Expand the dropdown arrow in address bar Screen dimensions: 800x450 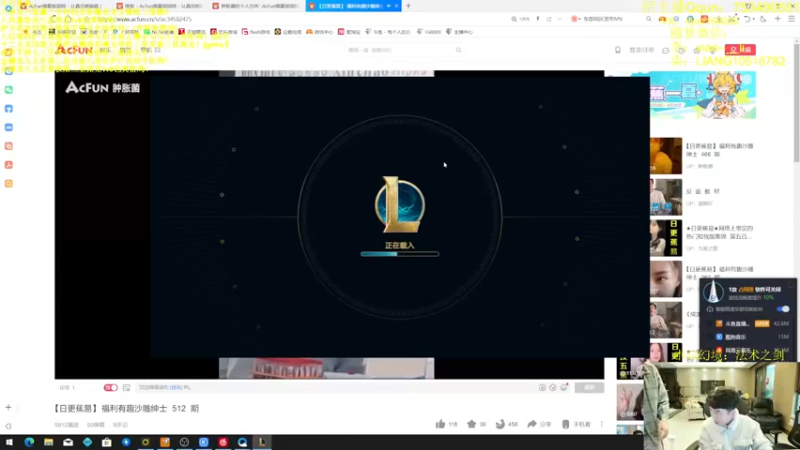559,19
